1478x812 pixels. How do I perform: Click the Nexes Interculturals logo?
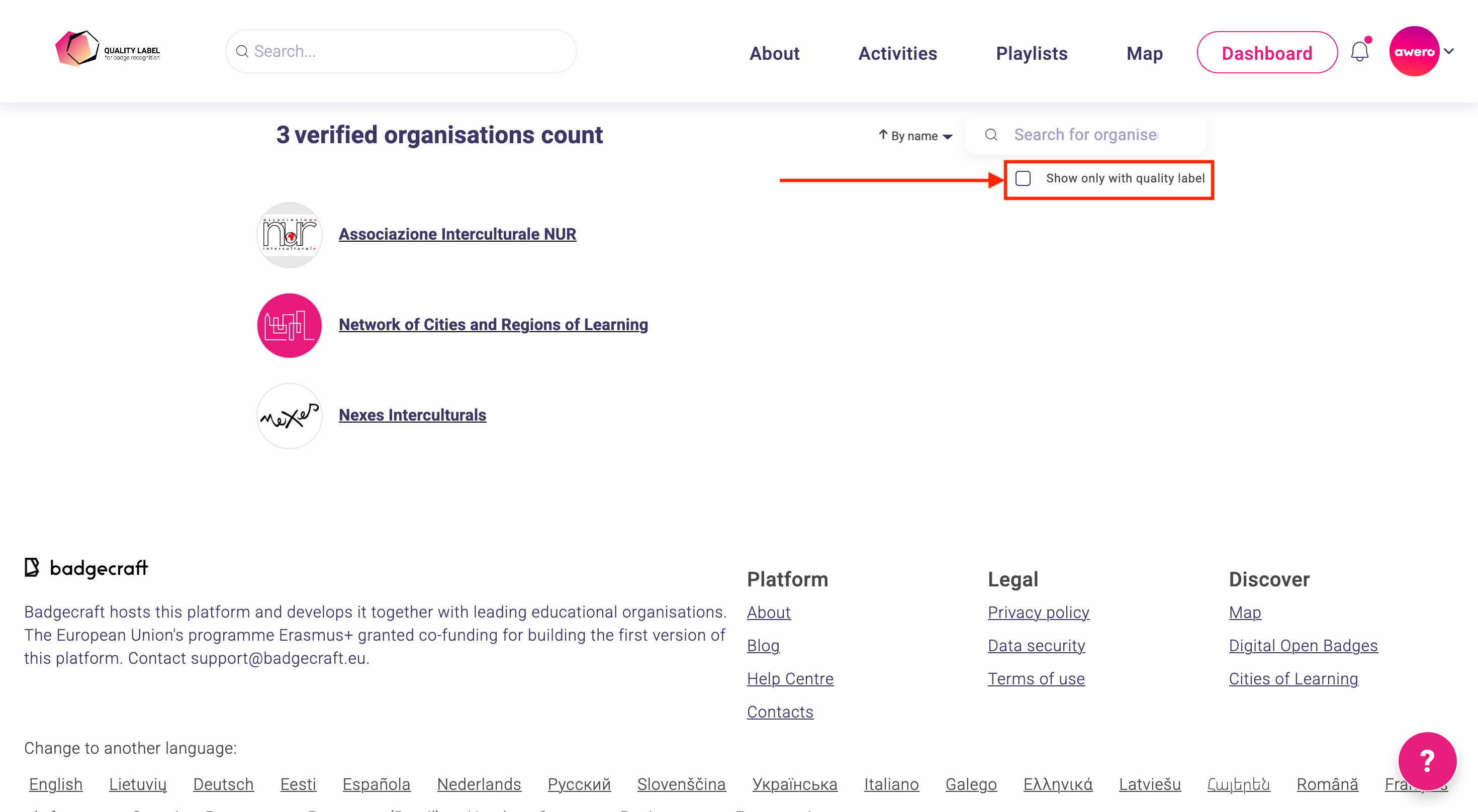coord(289,416)
